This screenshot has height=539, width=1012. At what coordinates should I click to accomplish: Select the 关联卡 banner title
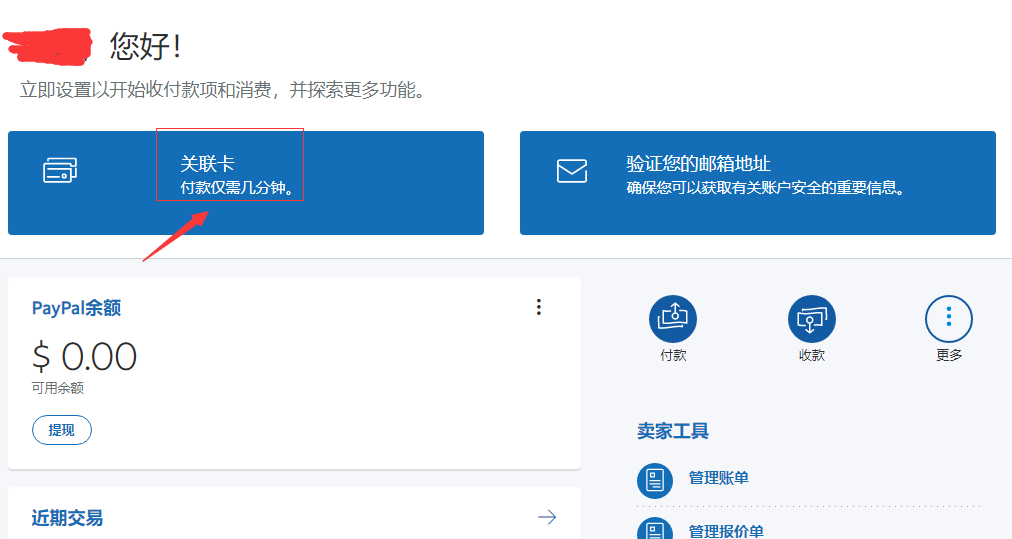point(207,164)
